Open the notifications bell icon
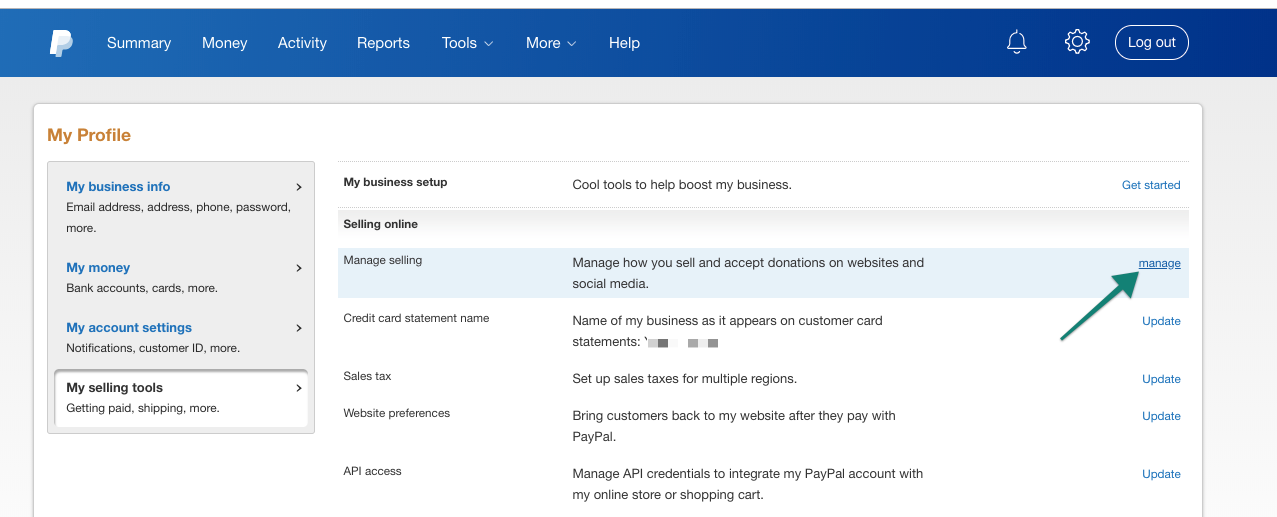The width and height of the screenshot is (1277, 517). [1017, 42]
